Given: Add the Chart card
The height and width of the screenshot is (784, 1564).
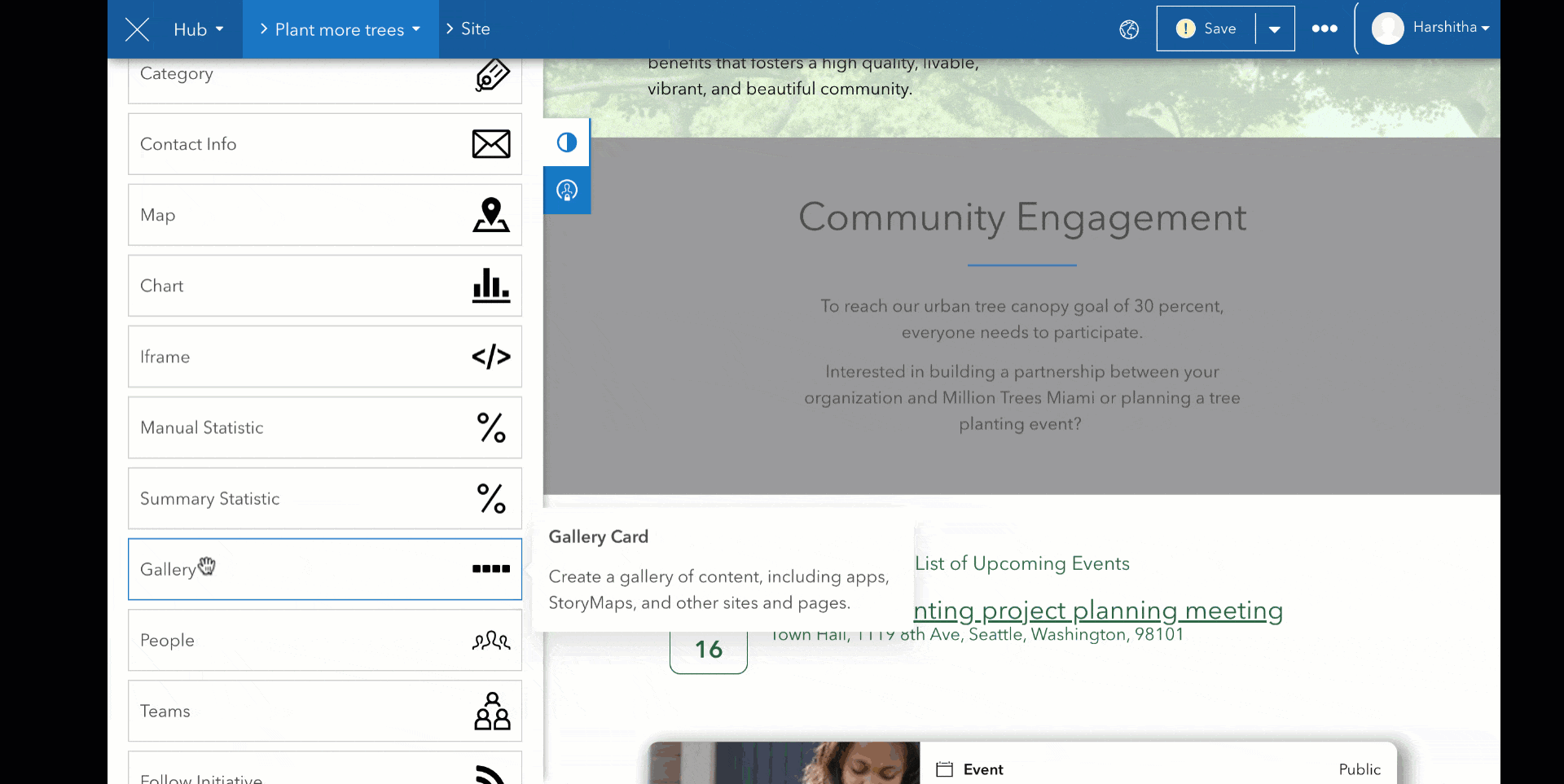Looking at the screenshot, I should tap(325, 286).
